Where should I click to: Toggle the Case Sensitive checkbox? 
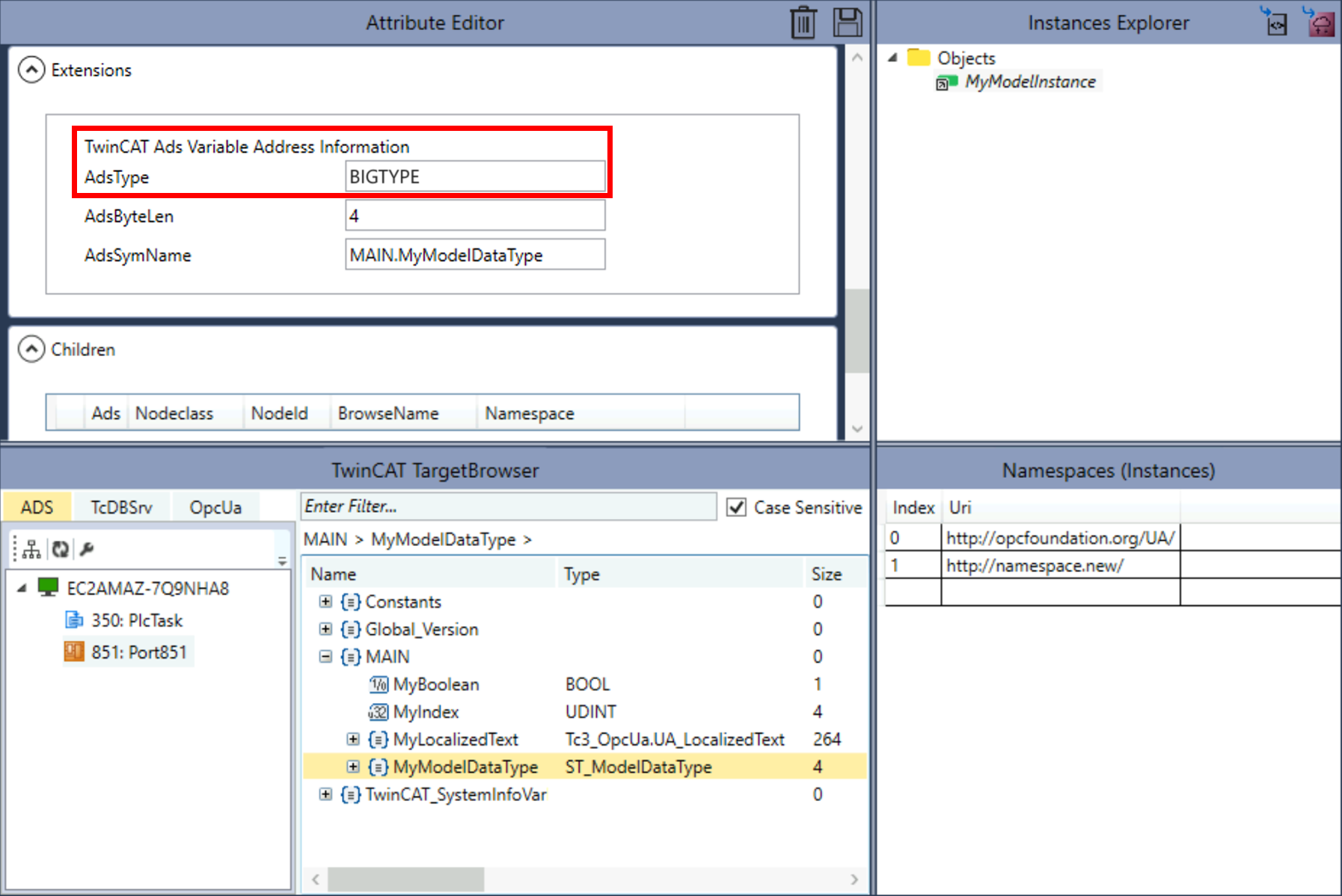[x=736, y=507]
